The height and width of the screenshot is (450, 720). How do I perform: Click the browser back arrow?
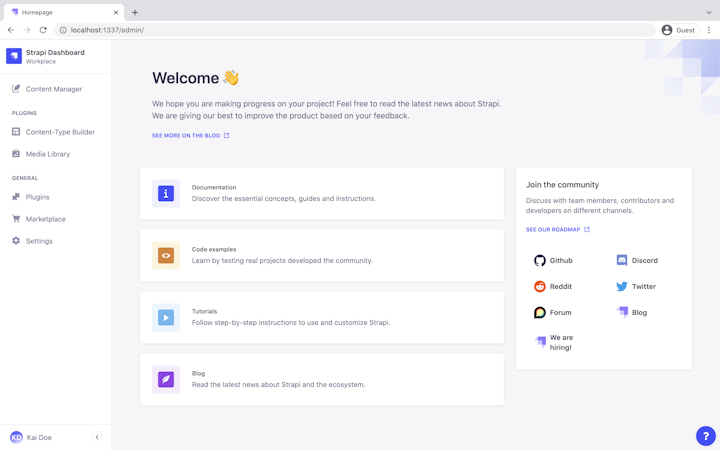11,30
